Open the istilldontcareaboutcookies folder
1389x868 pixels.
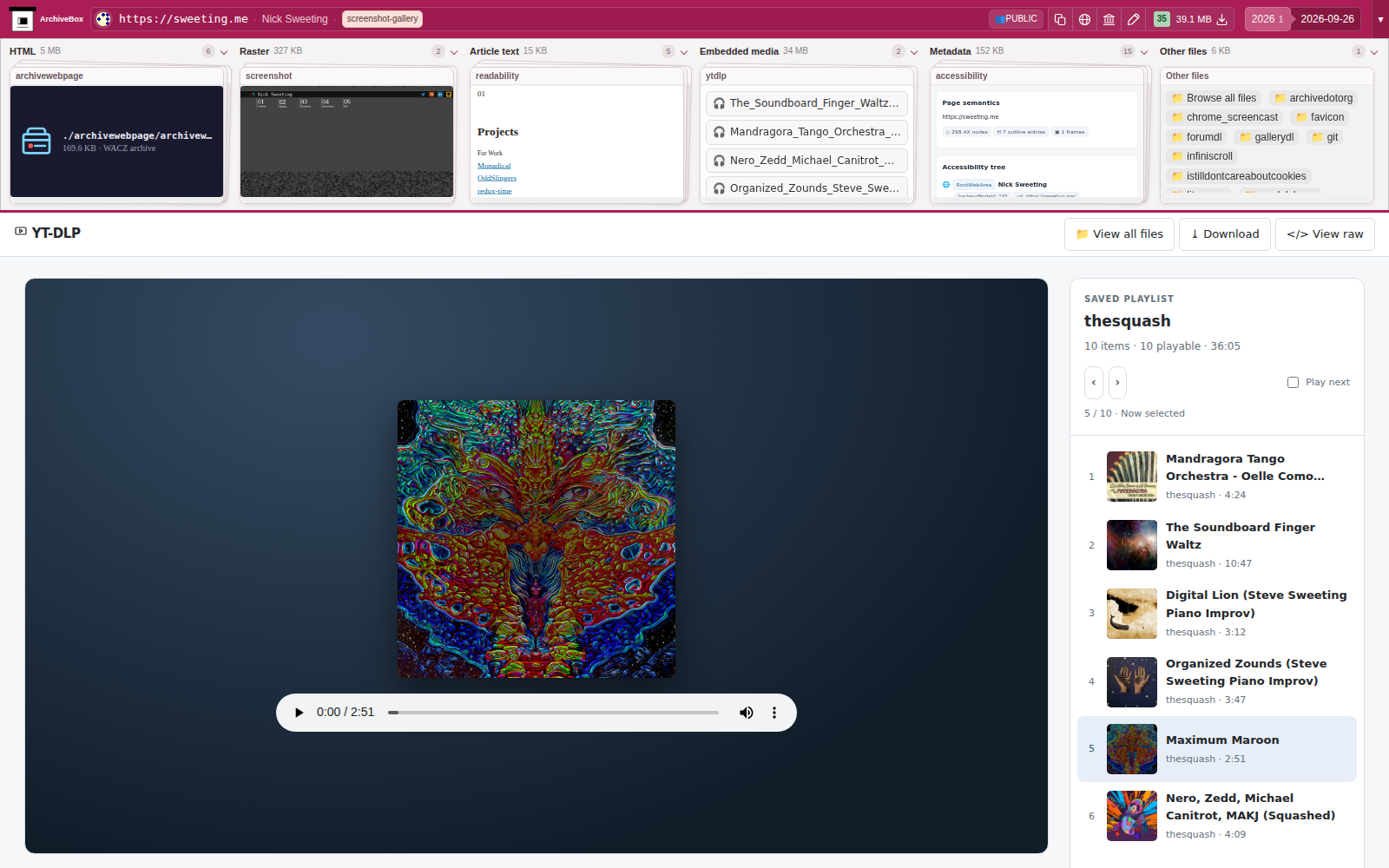click(x=1239, y=176)
